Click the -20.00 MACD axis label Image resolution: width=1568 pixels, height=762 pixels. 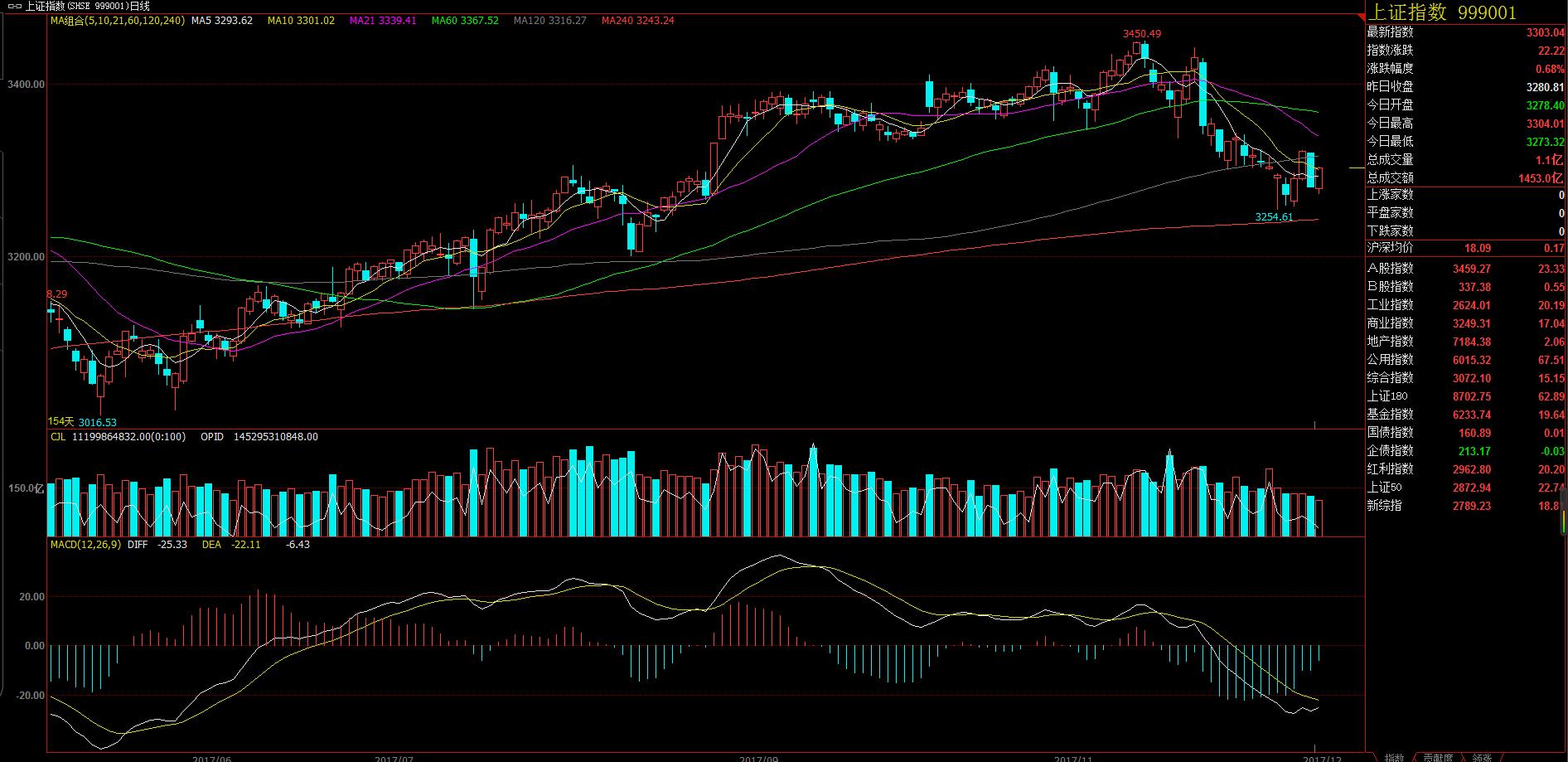31,696
